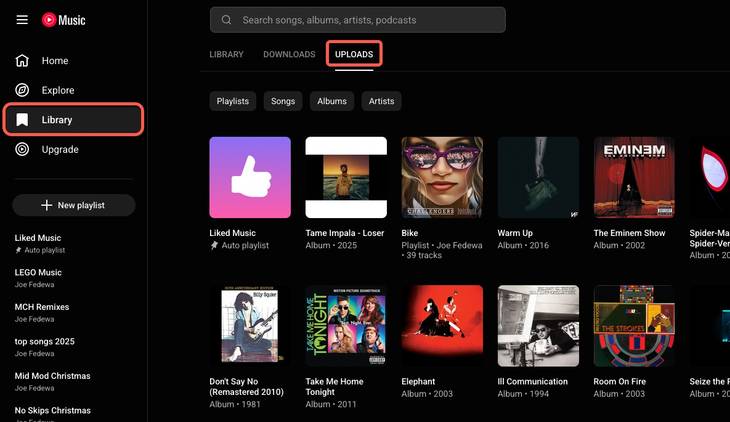Open the Don't Say No album cover
The width and height of the screenshot is (730, 422).
[250, 326]
